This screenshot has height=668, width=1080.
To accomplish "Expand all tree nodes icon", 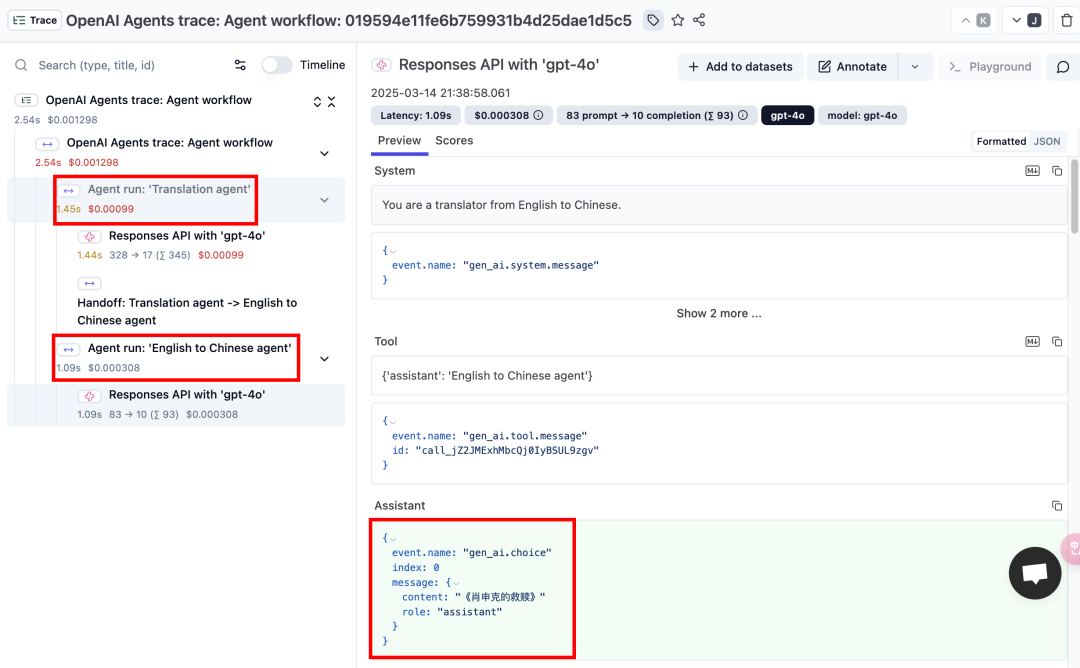I will (317, 102).
